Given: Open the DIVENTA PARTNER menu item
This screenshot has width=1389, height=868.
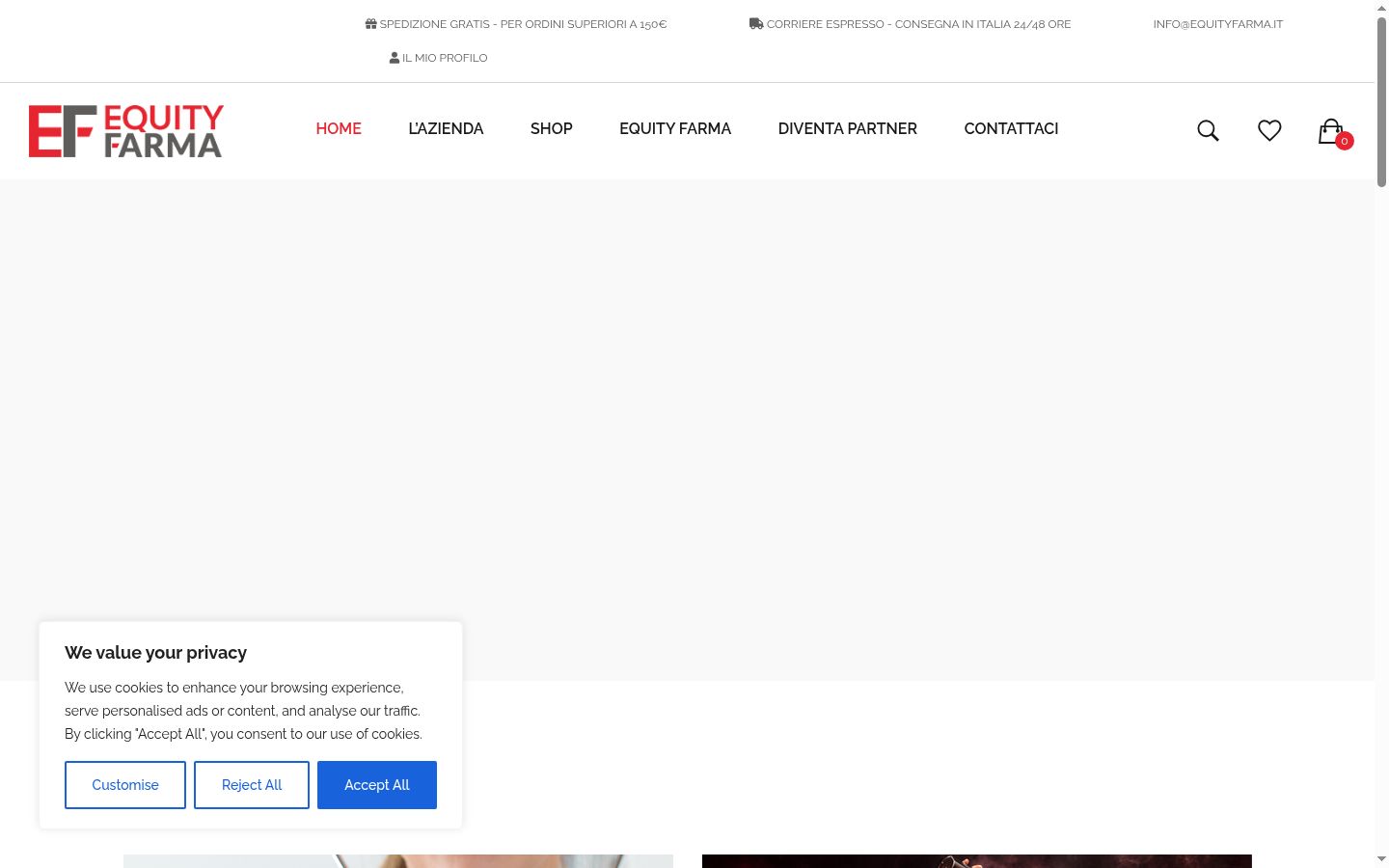Looking at the screenshot, I should [848, 129].
